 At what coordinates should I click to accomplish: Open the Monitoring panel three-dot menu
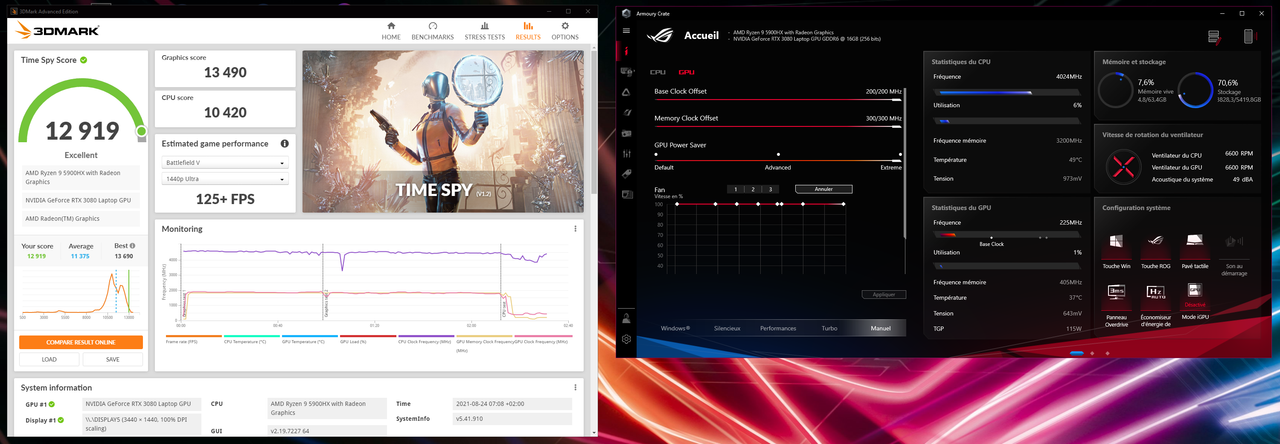click(x=575, y=229)
